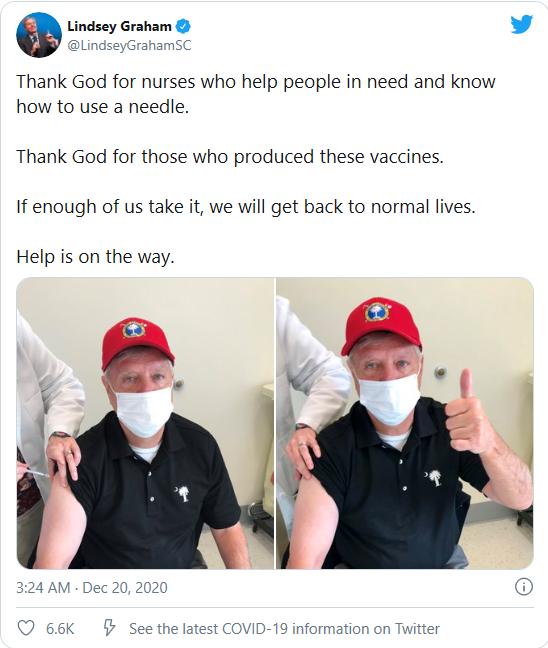The width and height of the screenshot is (548, 648).
Task: Click the sentence about produced vaccines
Action: (x=230, y=157)
